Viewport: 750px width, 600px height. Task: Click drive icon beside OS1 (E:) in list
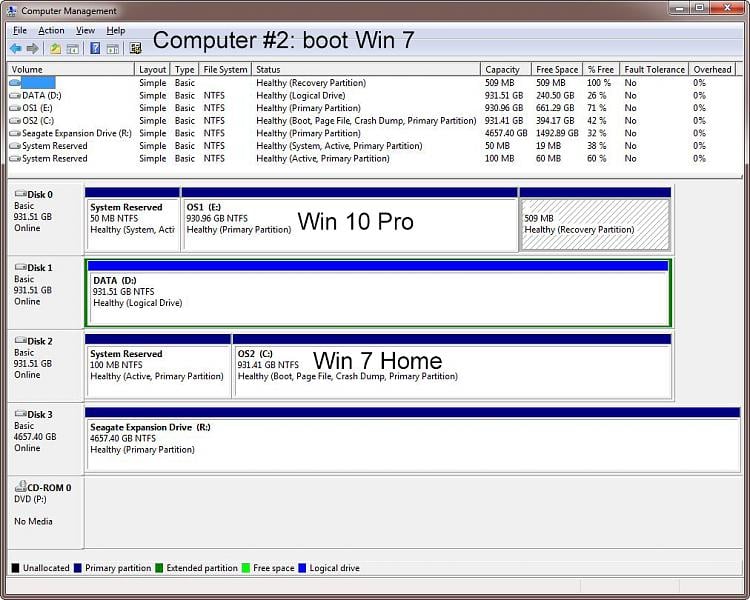click(x=15, y=108)
